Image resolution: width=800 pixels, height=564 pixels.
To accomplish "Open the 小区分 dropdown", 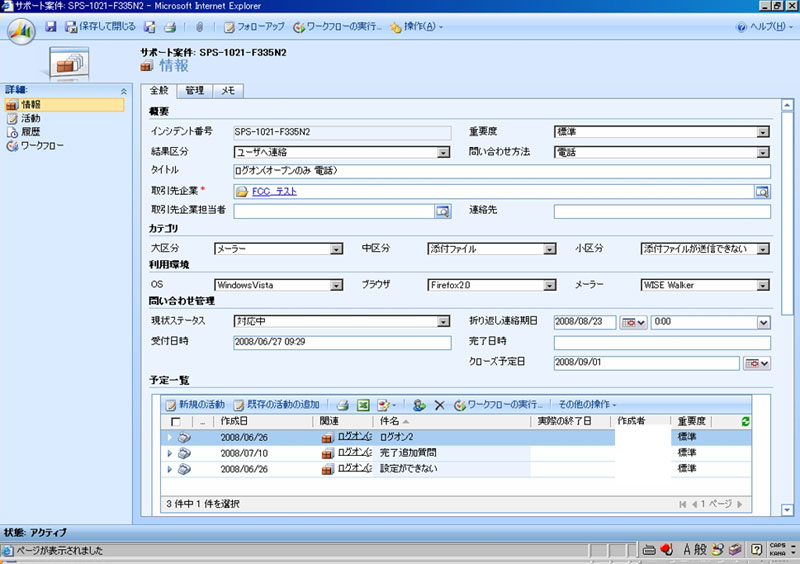I will point(763,249).
